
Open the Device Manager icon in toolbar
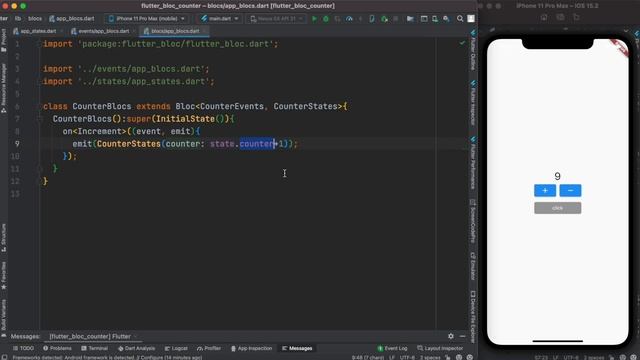pos(435,19)
